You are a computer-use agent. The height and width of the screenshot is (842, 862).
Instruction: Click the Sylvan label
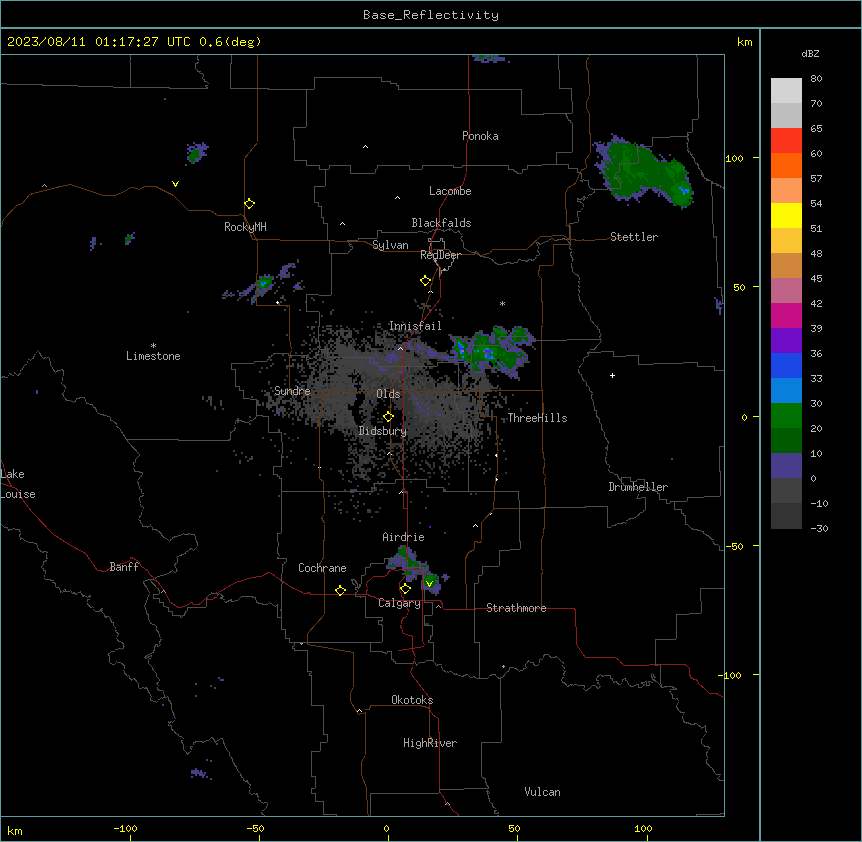tap(390, 245)
